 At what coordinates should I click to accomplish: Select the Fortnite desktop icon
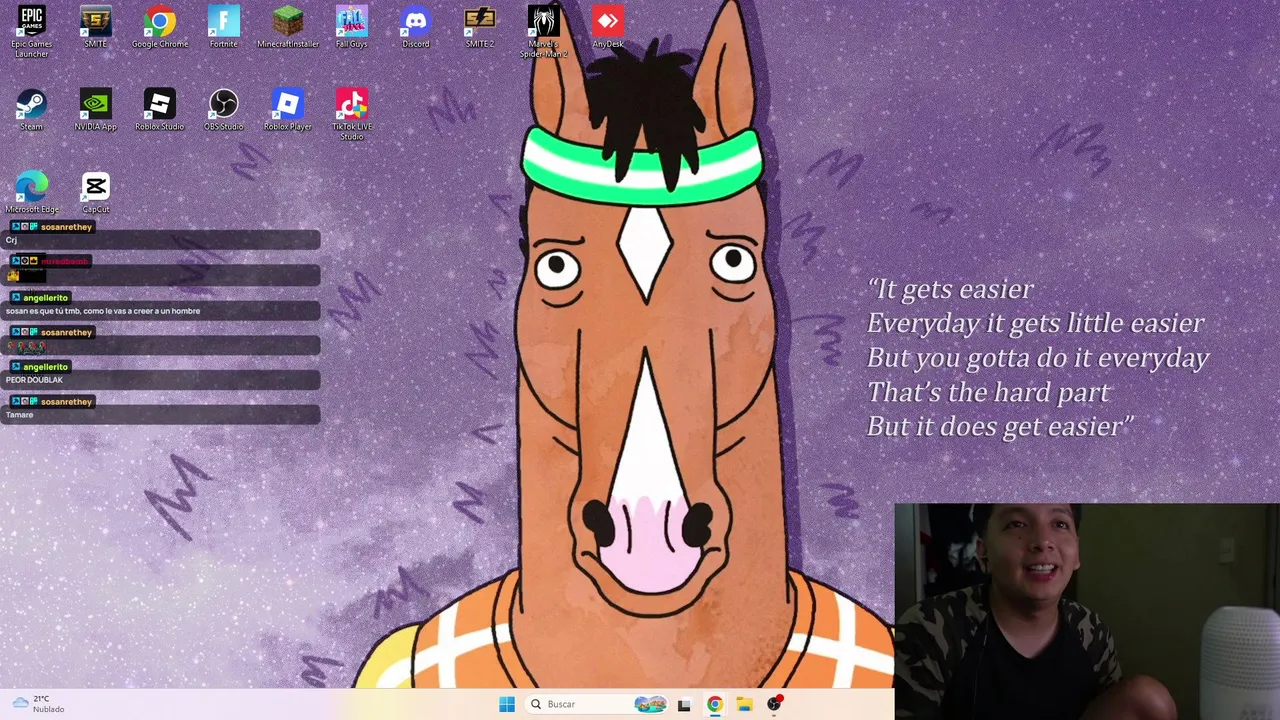[x=224, y=27]
